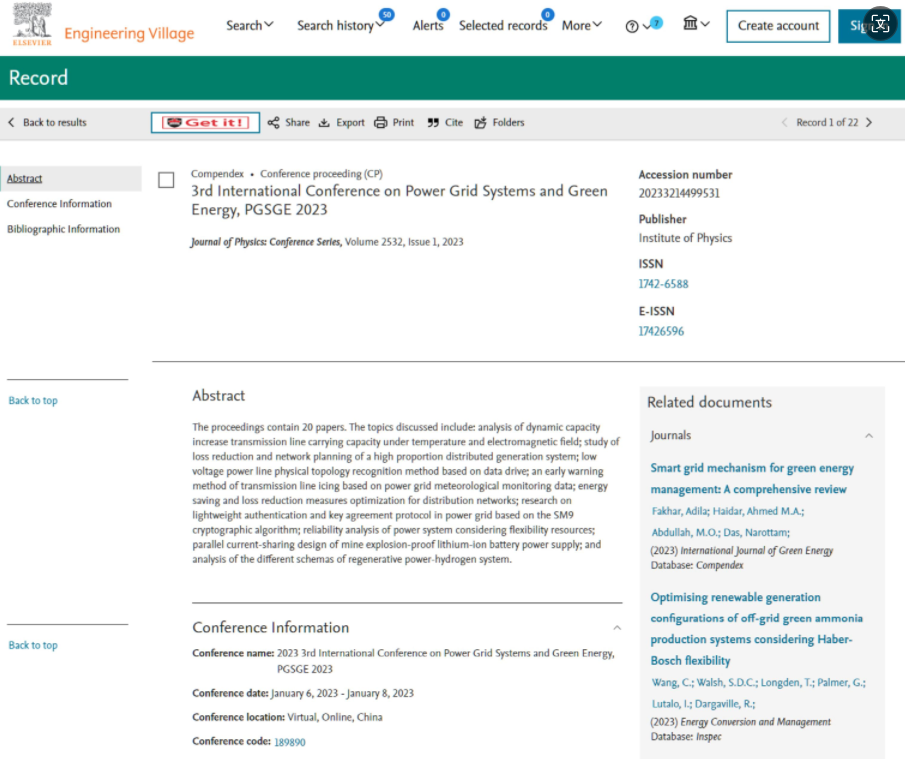Click the Export label in toolbar
Image resolution: width=905 pixels, height=759 pixels.
pos(350,122)
